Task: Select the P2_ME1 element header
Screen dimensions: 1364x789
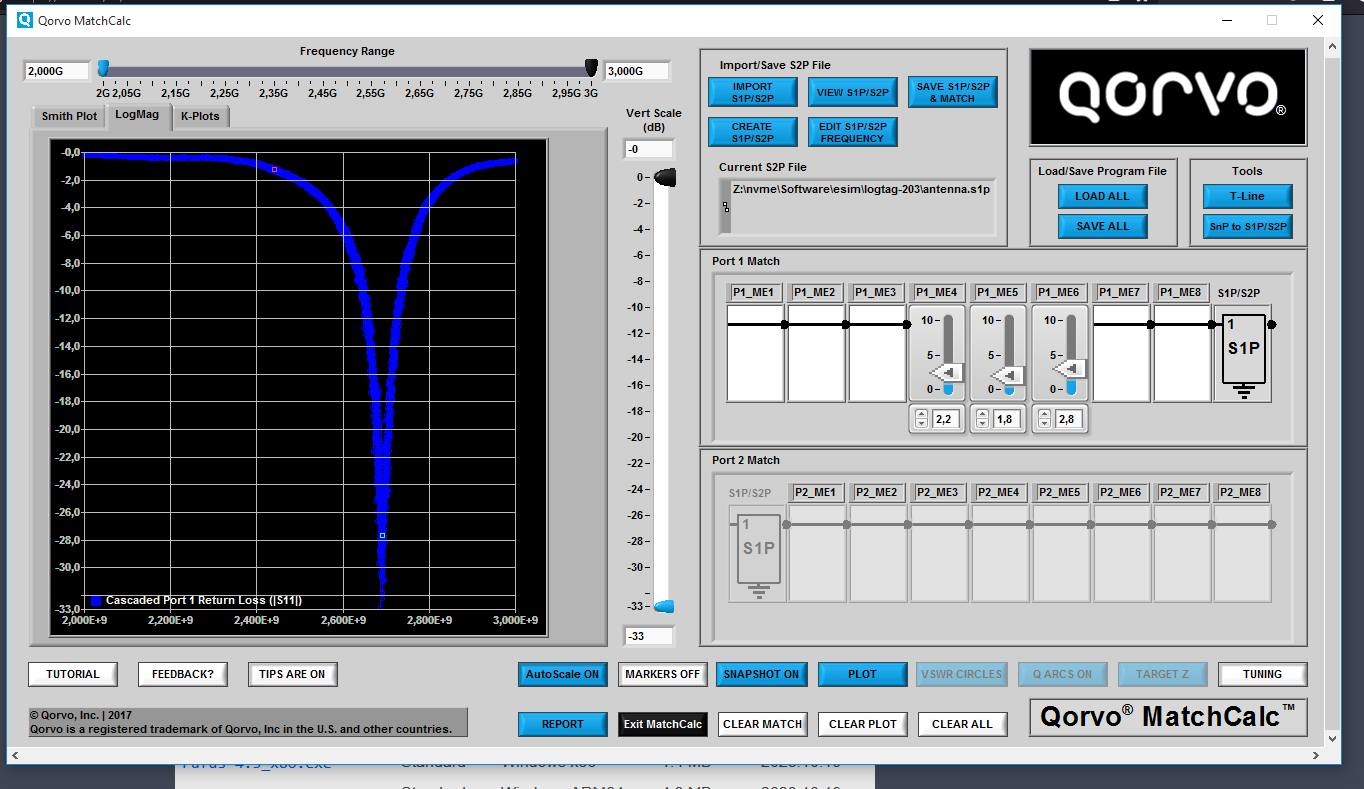Action: (816, 492)
